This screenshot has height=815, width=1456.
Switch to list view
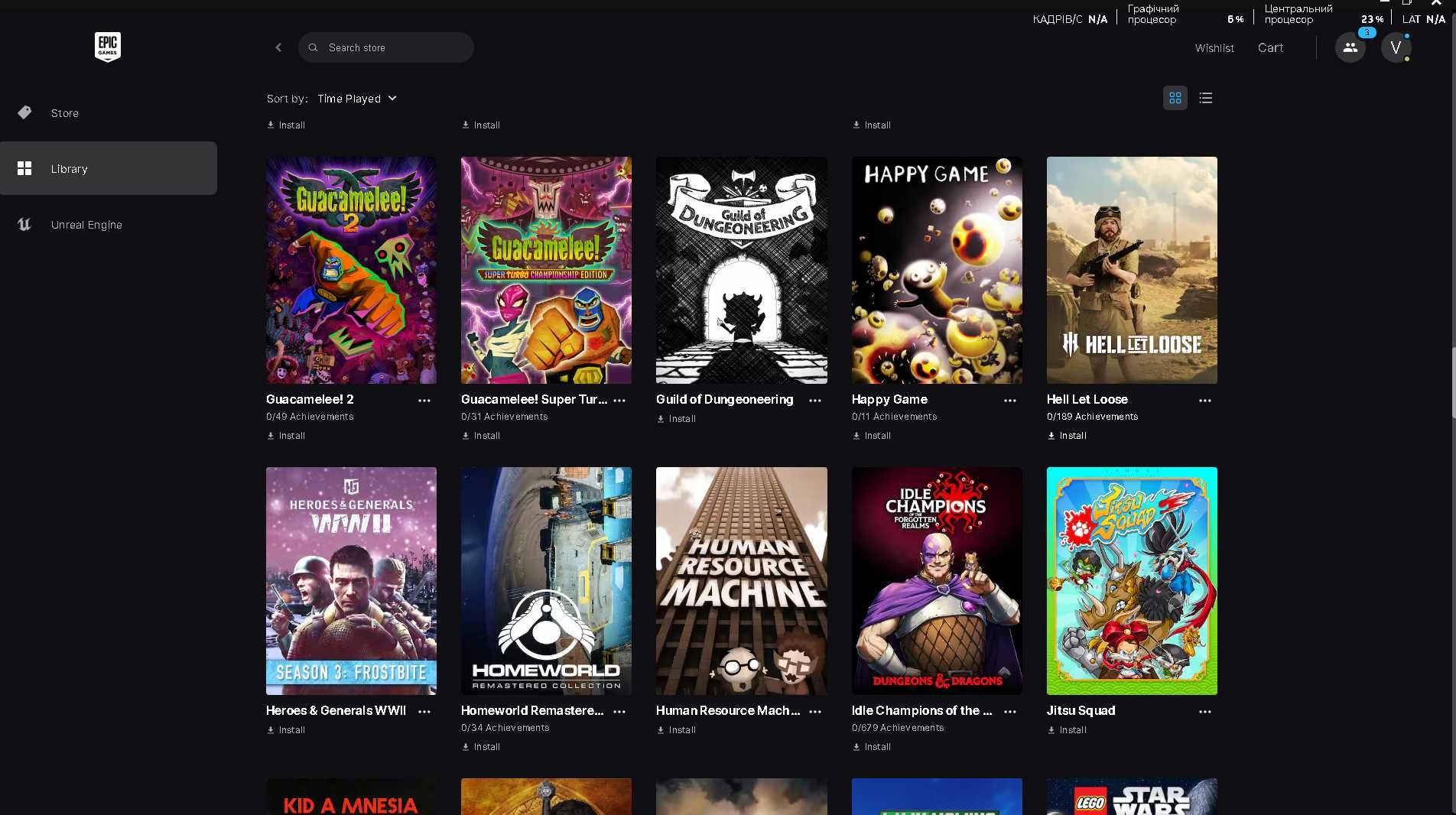click(1206, 98)
